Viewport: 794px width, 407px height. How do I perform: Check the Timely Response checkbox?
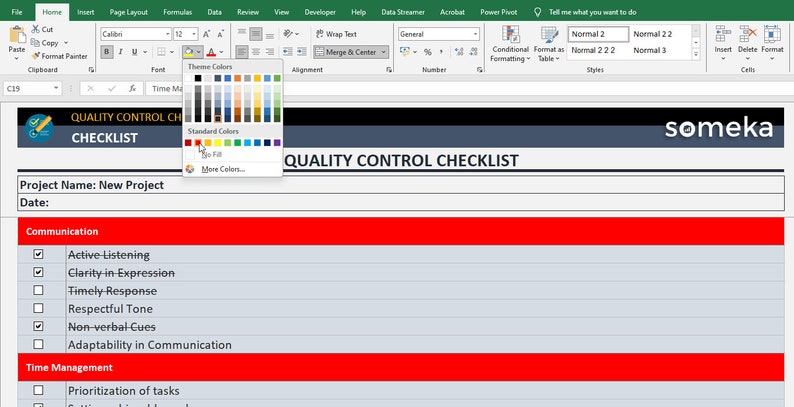coord(38,290)
